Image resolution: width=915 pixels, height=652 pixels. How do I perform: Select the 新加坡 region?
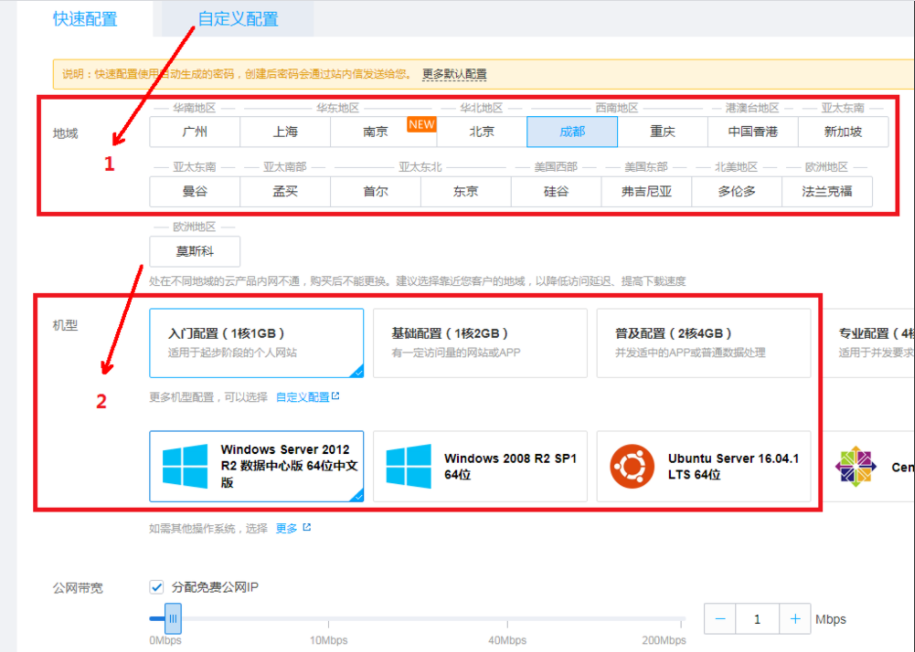tap(843, 132)
